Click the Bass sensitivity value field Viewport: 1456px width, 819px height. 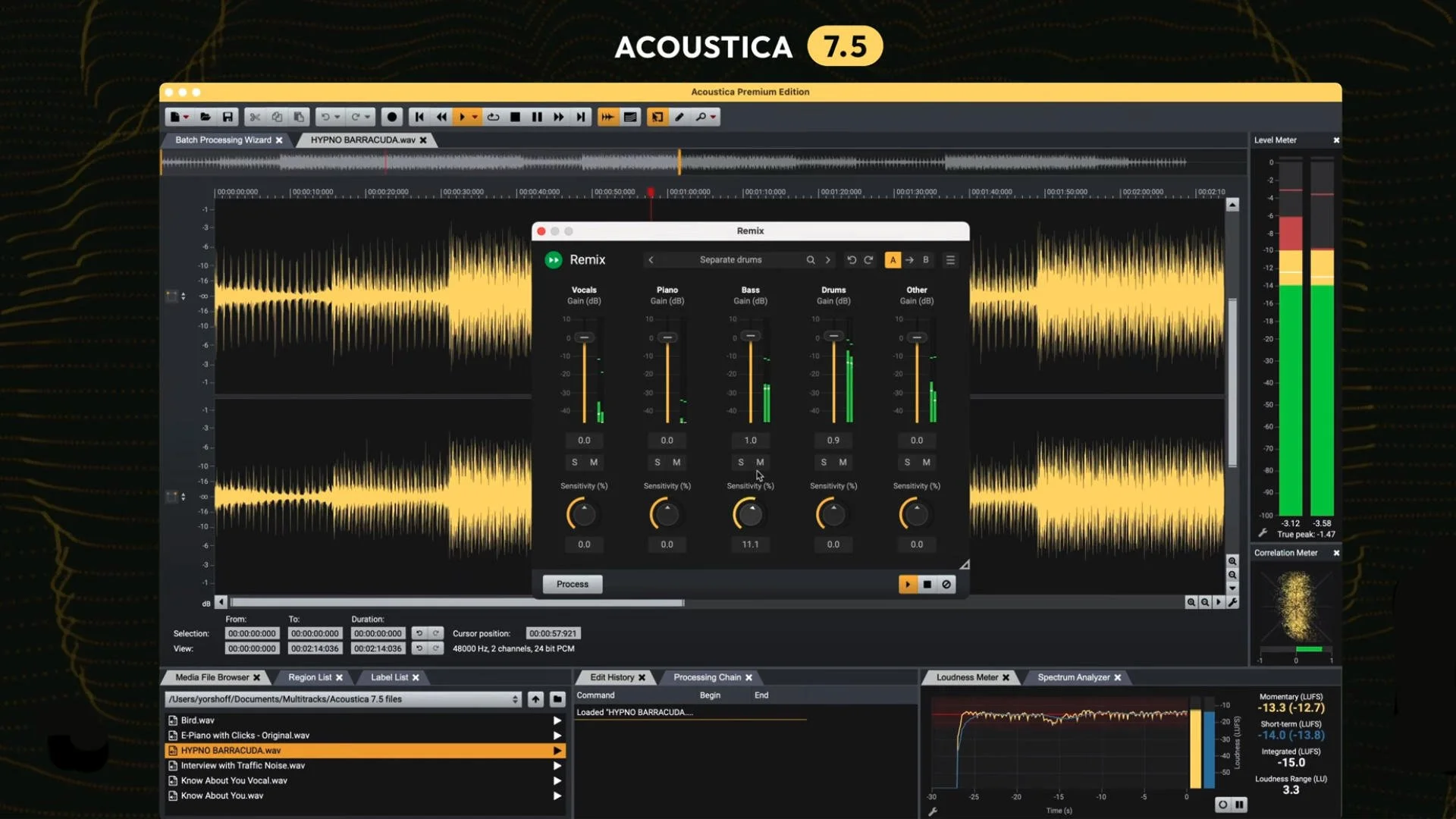(x=750, y=544)
